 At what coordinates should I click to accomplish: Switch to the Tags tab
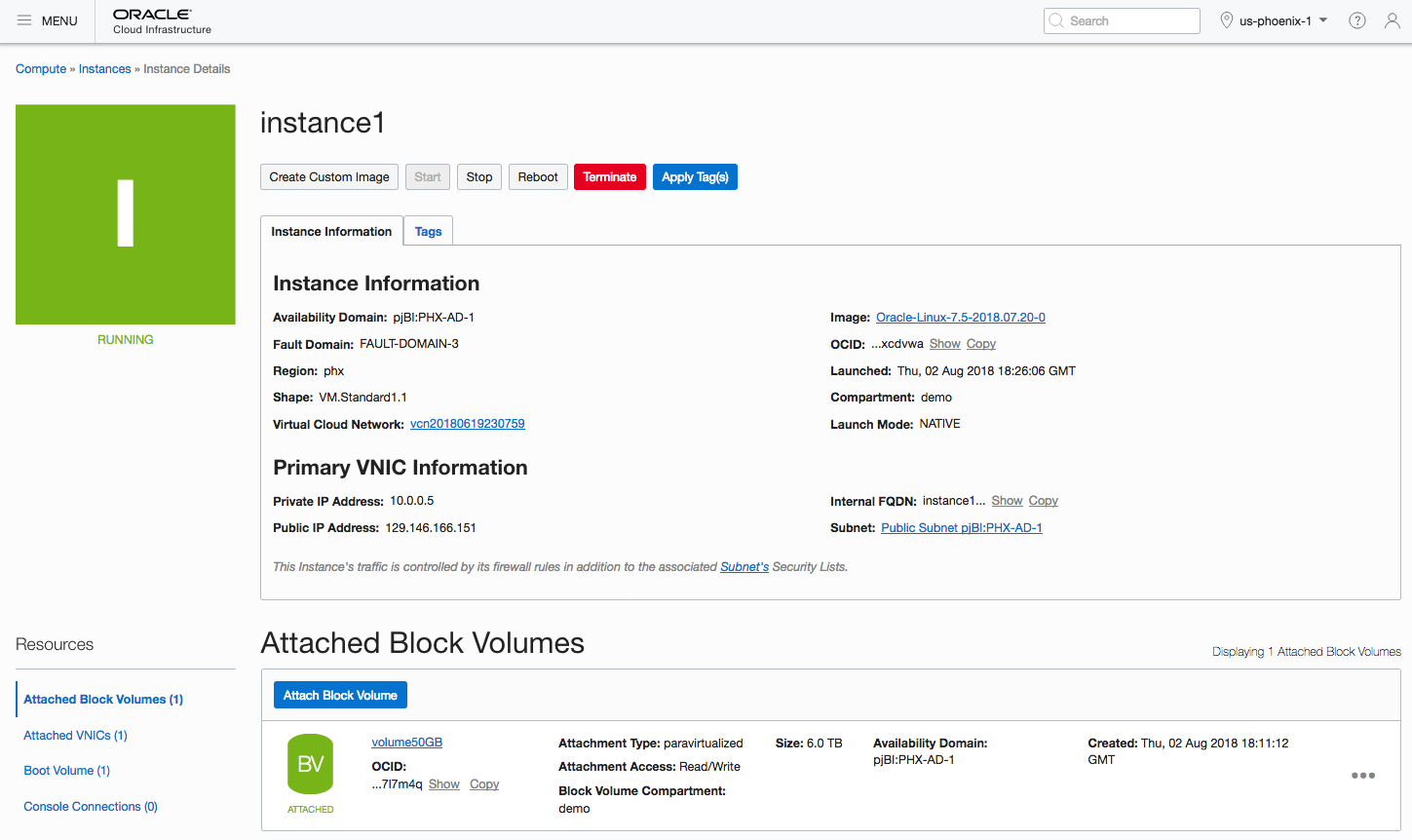[x=428, y=231]
